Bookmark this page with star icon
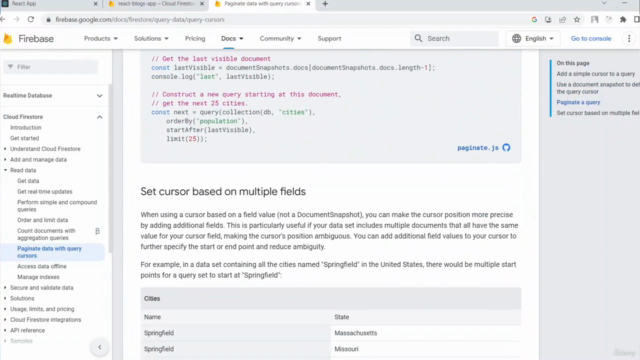Screen dimensions: 640x360 point(577,20)
